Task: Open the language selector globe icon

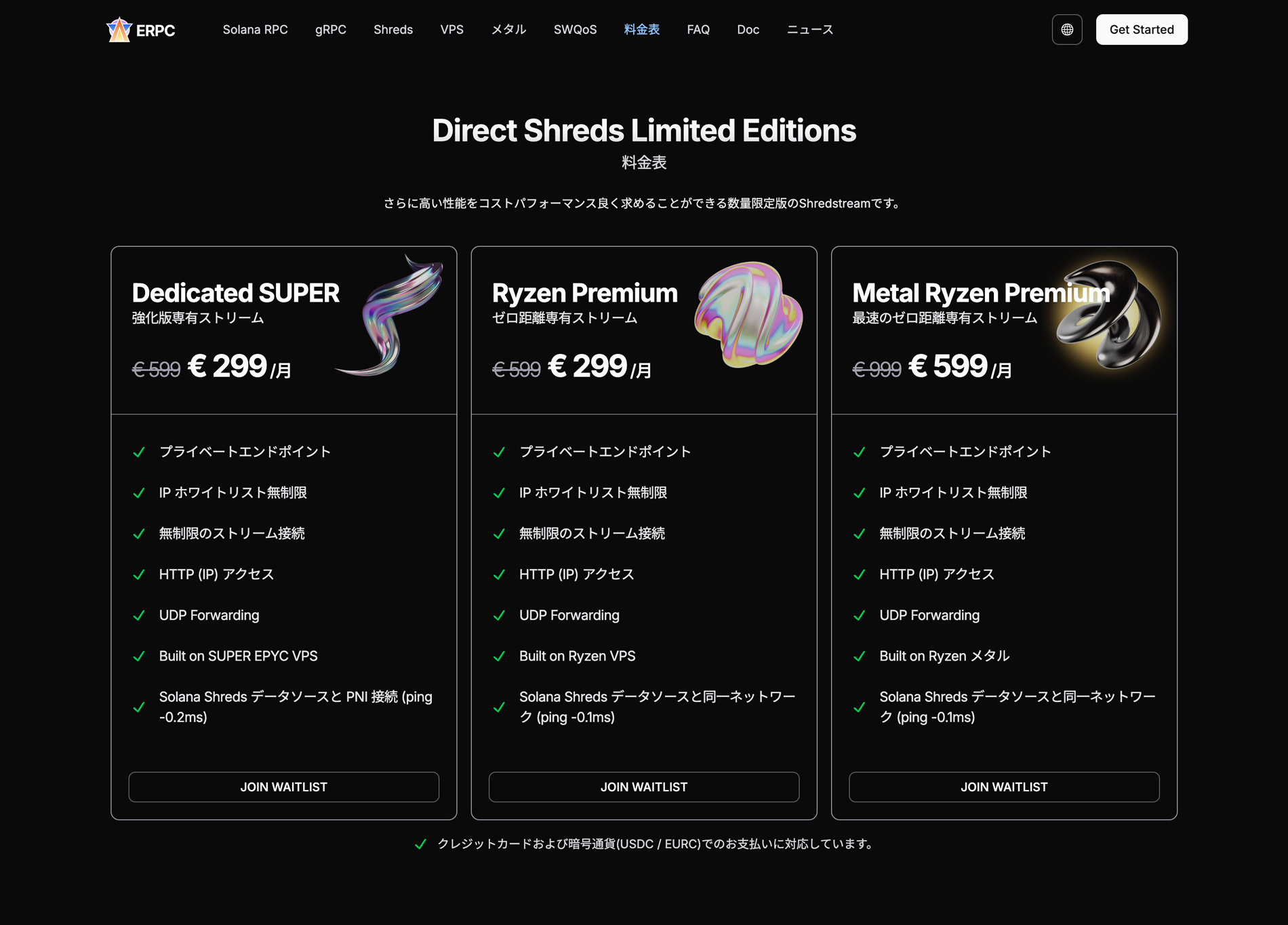Action: coord(1066,30)
